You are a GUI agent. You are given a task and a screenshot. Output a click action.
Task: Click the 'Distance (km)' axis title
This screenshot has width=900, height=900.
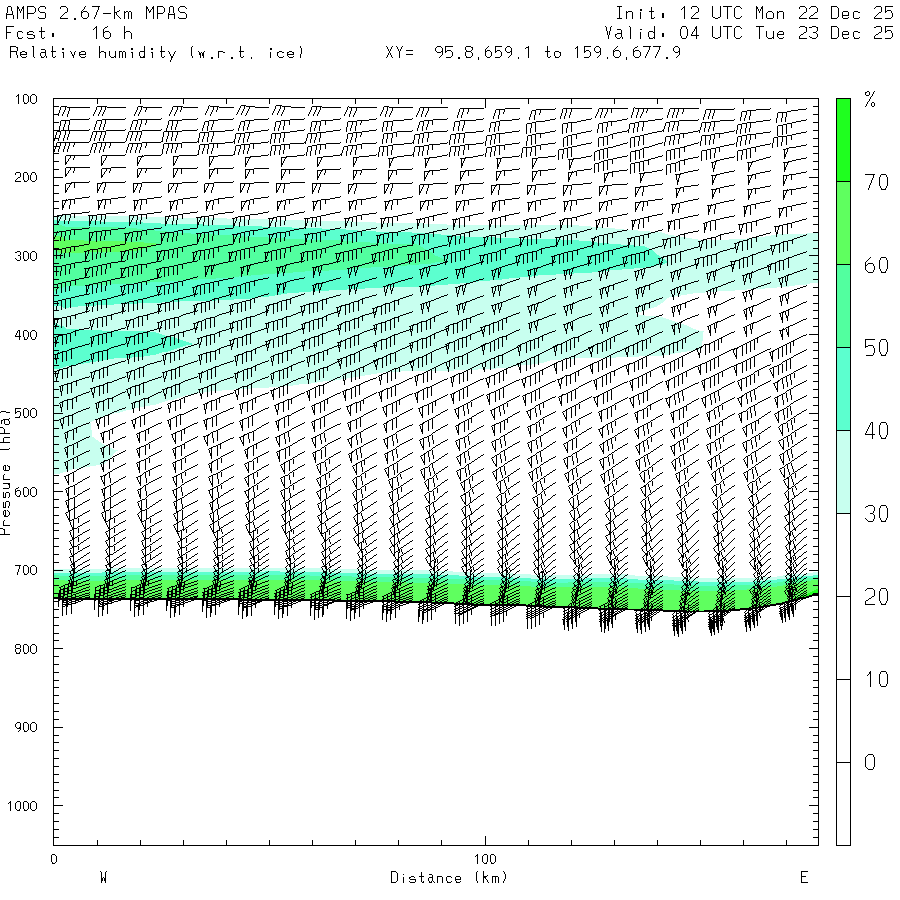point(449,878)
